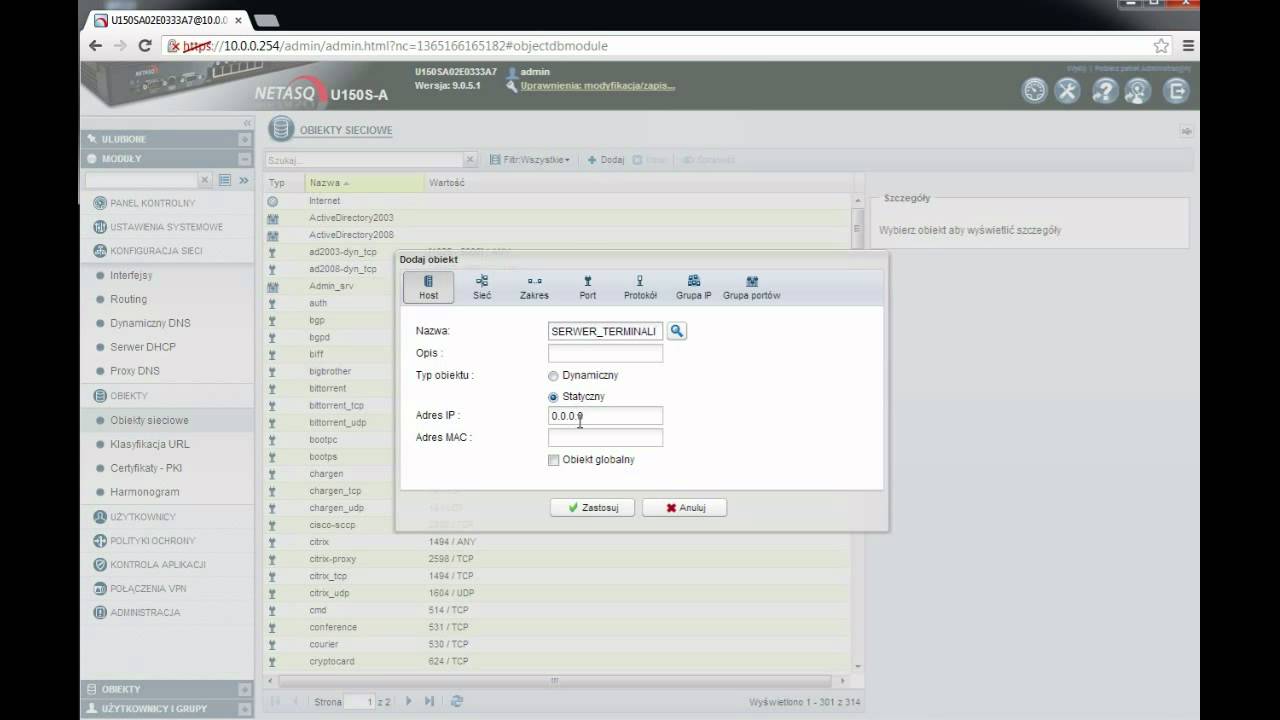Enable the Obiekt globalny checkbox
The image size is (1280, 720).
click(553, 460)
